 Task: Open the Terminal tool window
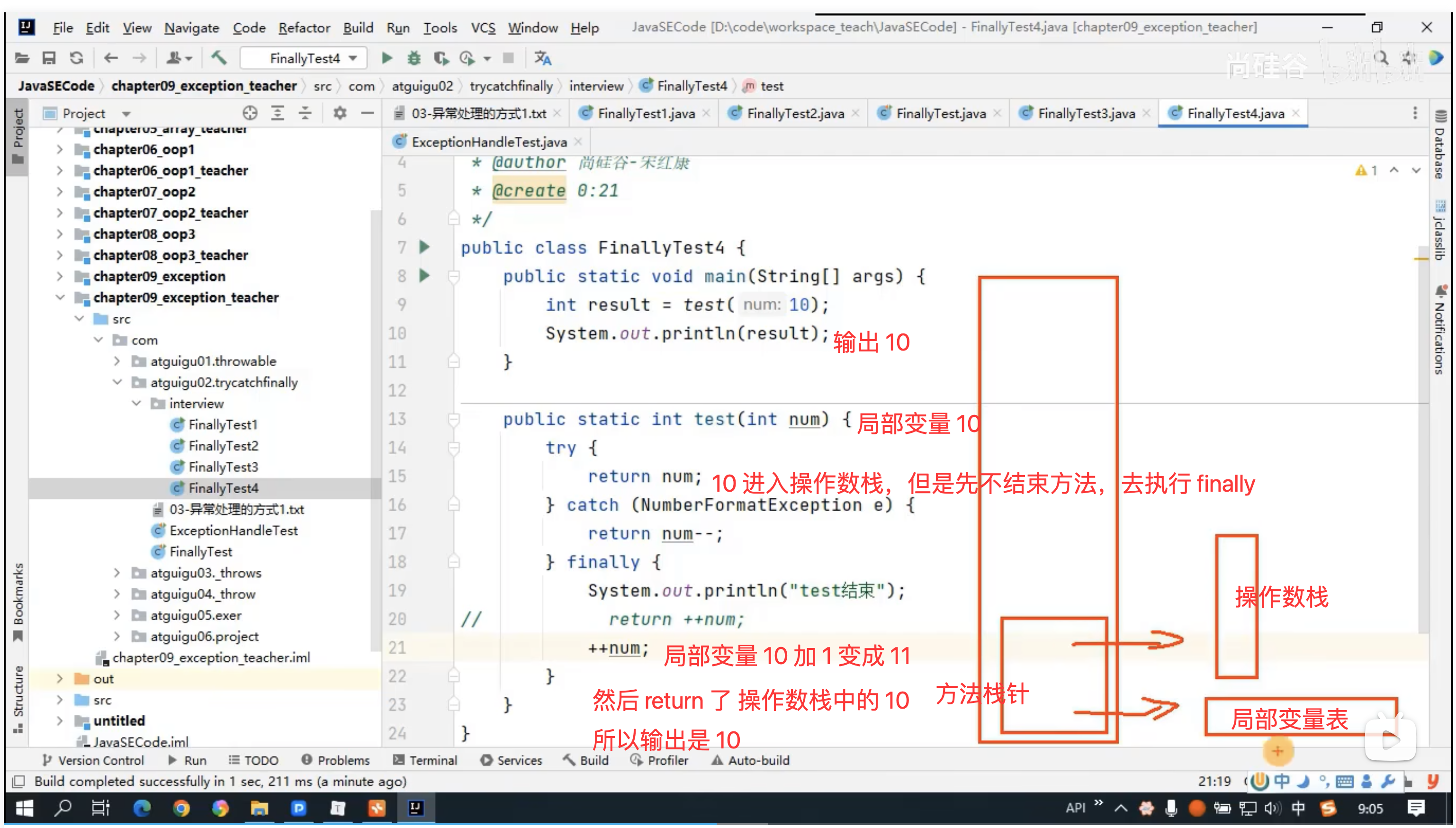(x=425, y=761)
